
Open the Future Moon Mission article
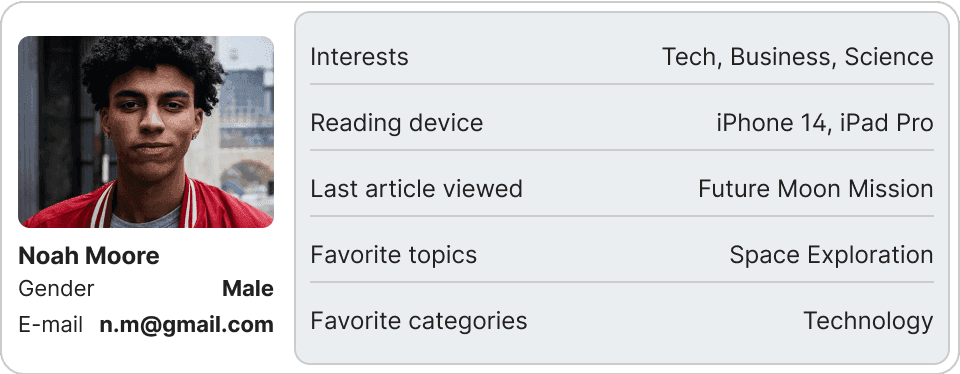click(816, 189)
